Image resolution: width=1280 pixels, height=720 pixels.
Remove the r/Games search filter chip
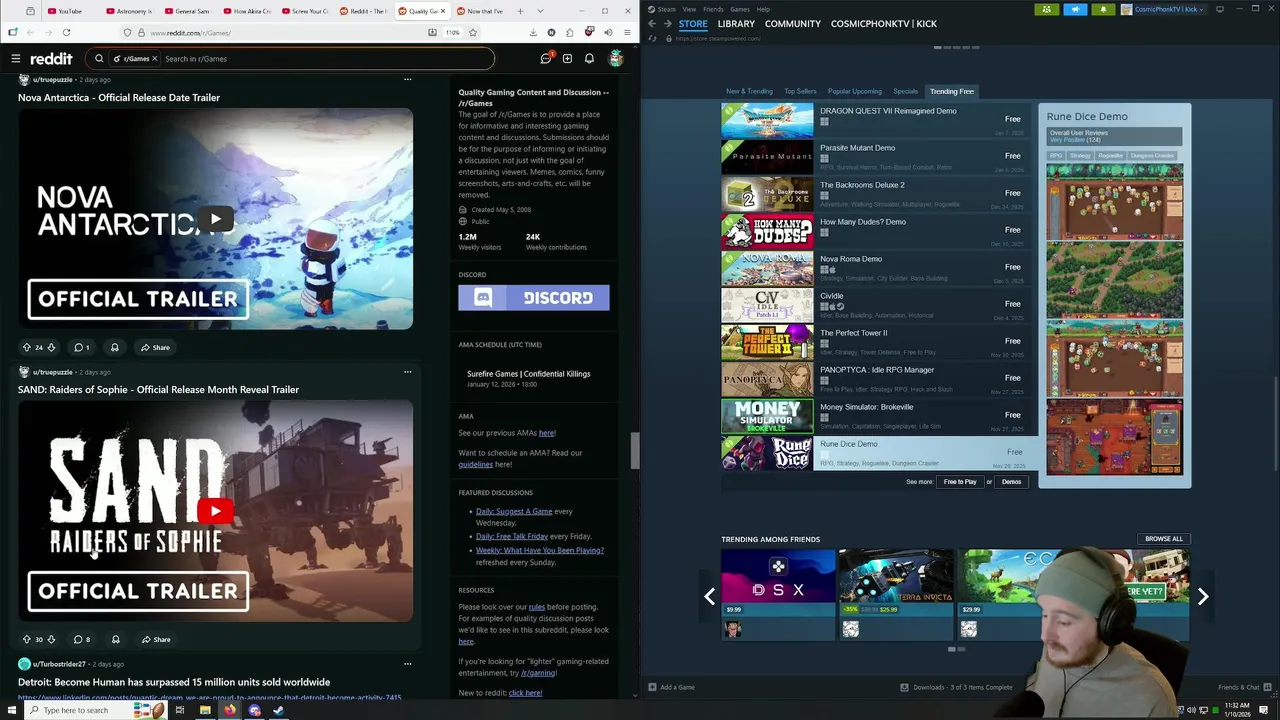click(154, 59)
